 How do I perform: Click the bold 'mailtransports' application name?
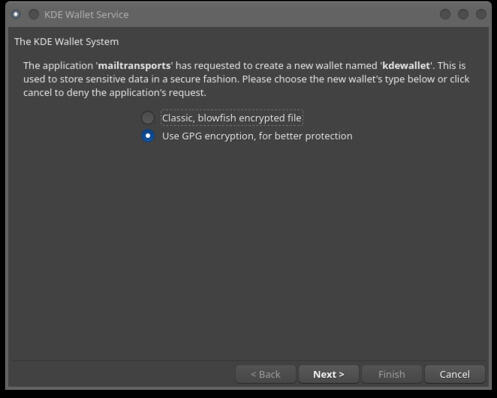tap(134, 66)
